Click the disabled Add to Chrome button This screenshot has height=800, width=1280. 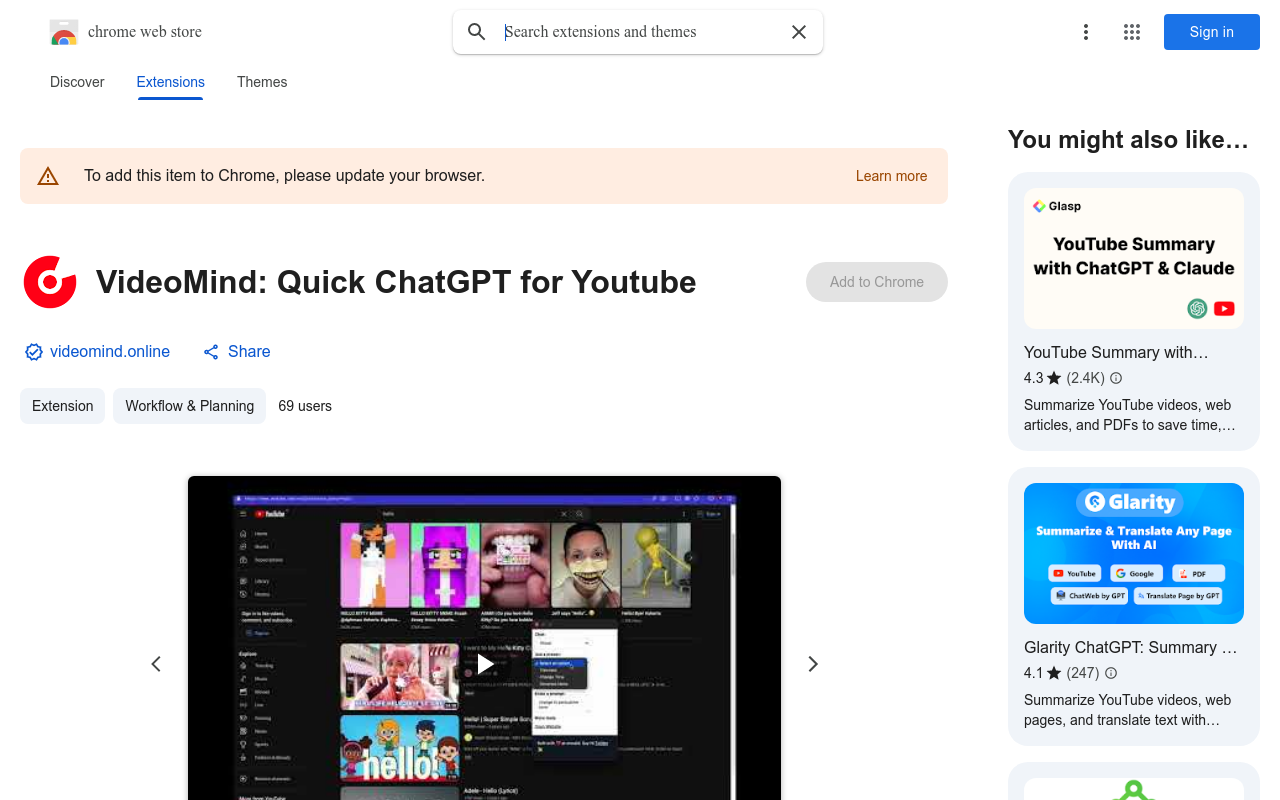pyautogui.click(x=877, y=282)
